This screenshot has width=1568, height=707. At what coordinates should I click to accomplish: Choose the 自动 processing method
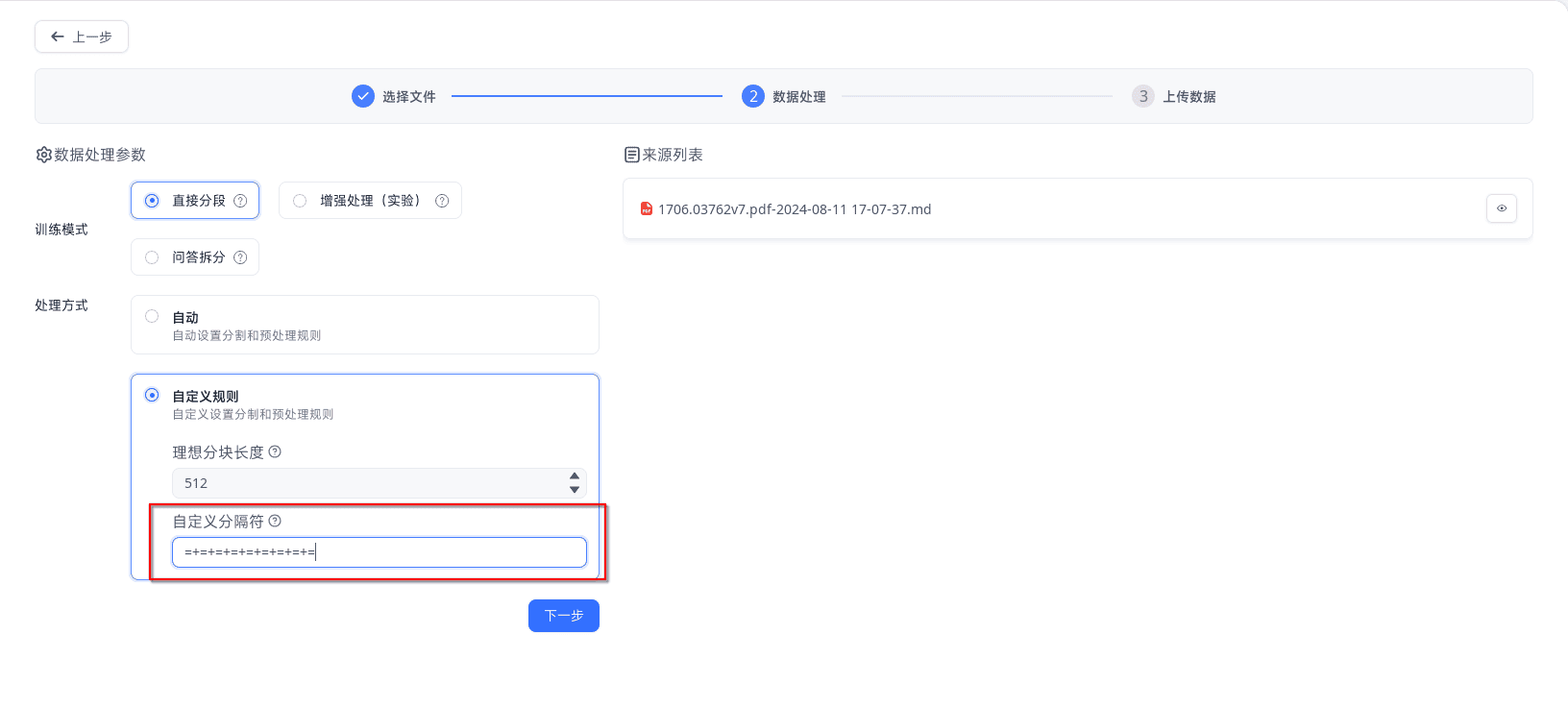[152, 316]
